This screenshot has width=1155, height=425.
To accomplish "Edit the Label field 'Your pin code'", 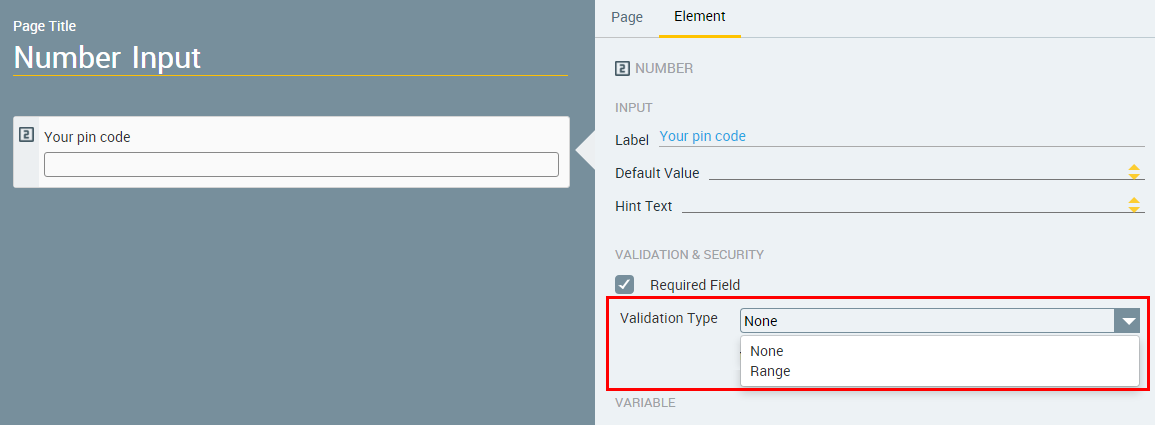I will click(x=902, y=137).
